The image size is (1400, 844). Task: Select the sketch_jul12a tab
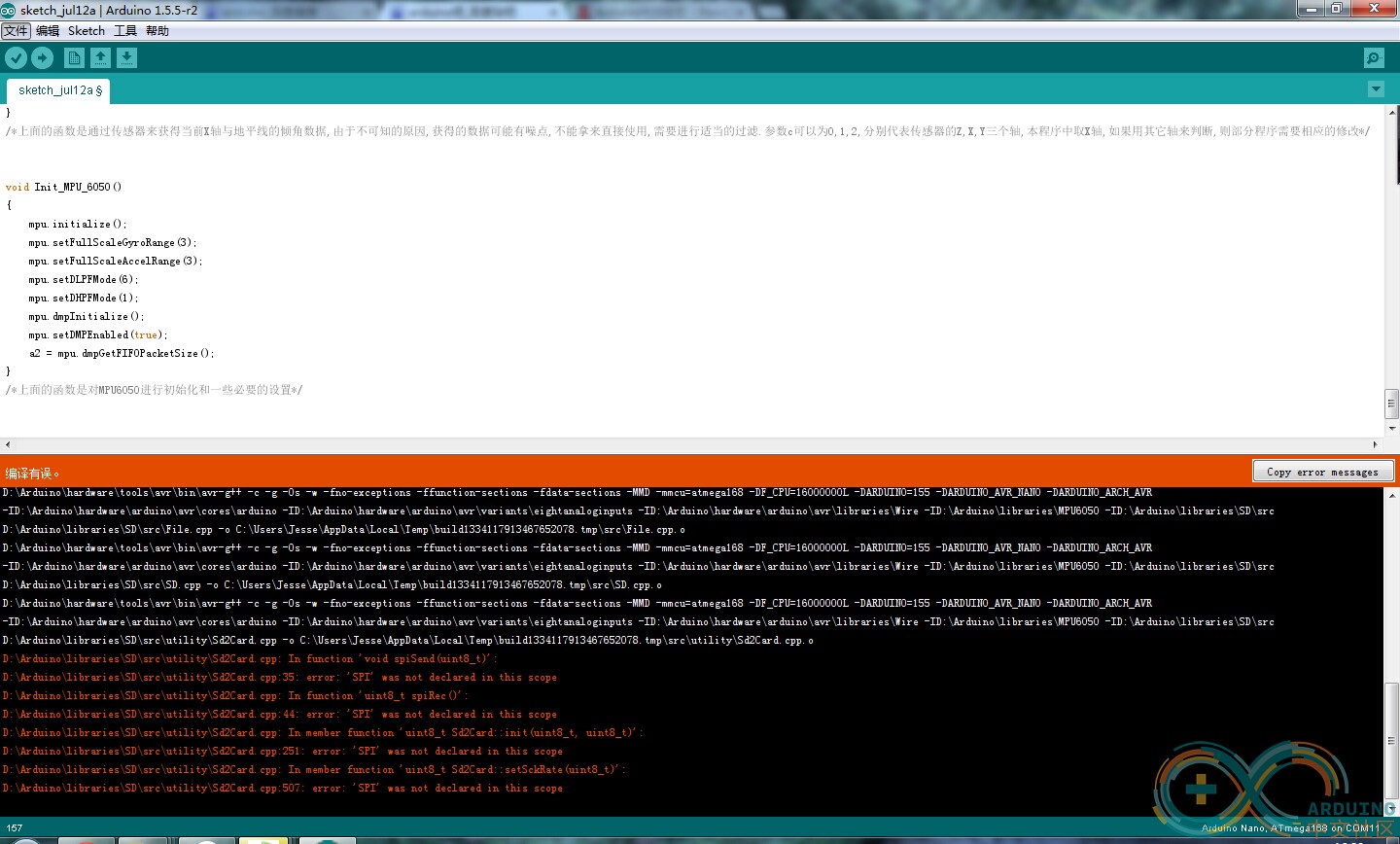click(x=59, y=90)
